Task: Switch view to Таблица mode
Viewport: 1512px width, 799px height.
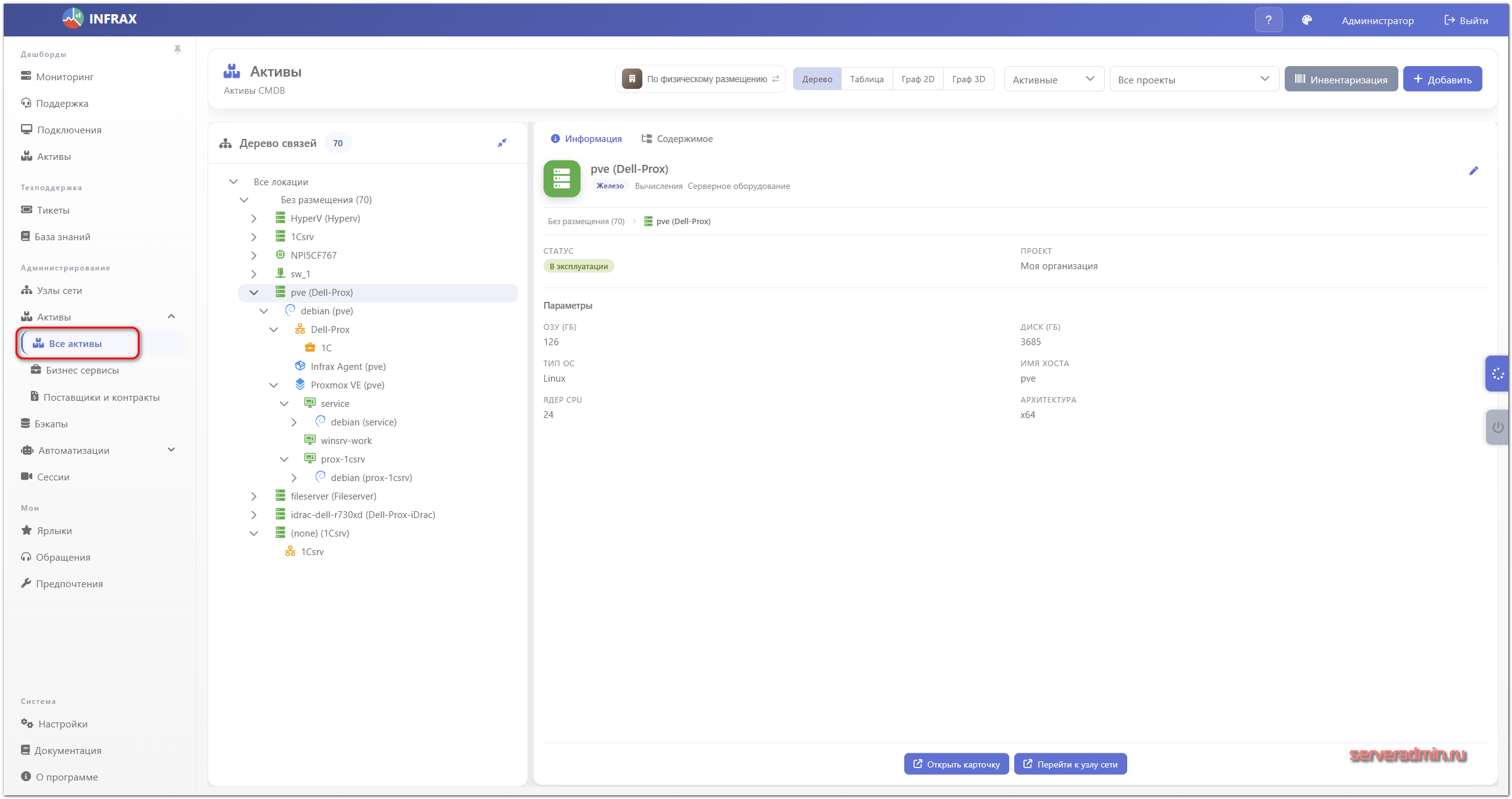Action: 866,79
